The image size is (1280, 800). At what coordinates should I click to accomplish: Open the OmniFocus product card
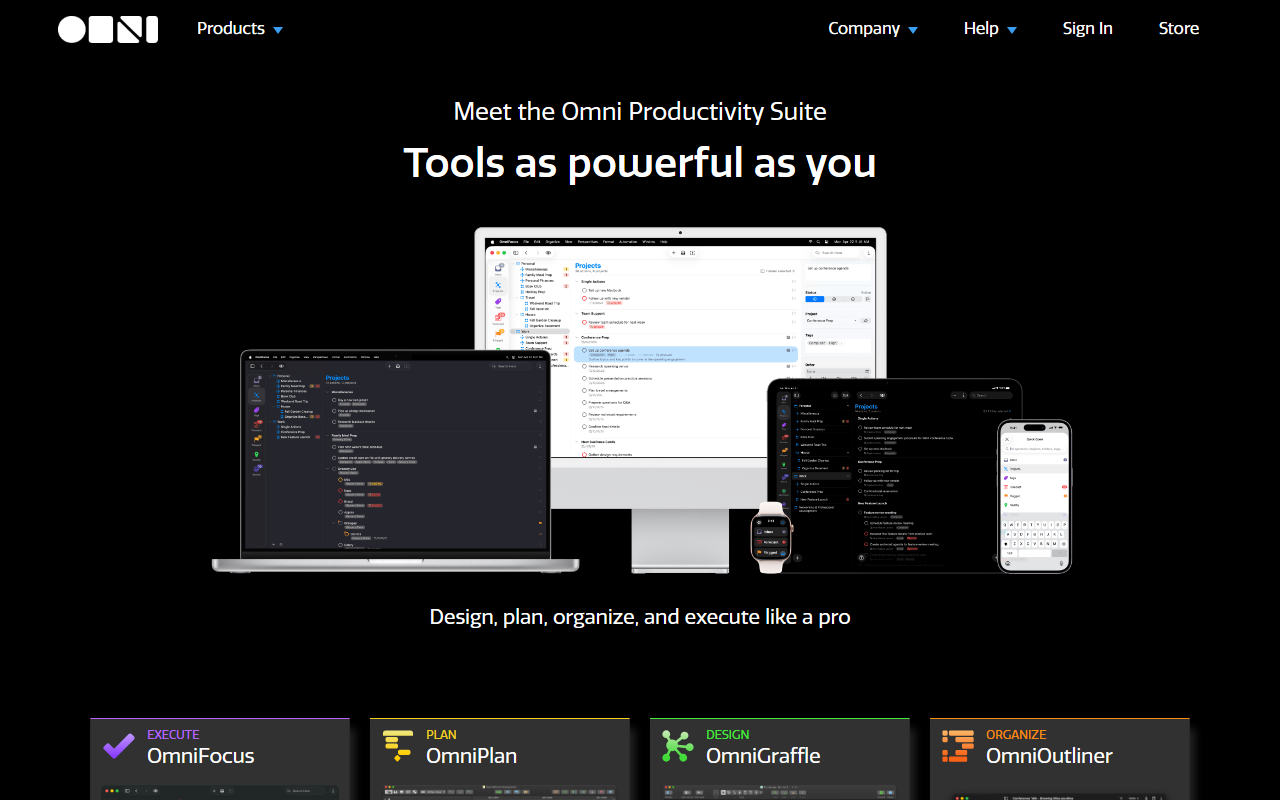[220, 759]
